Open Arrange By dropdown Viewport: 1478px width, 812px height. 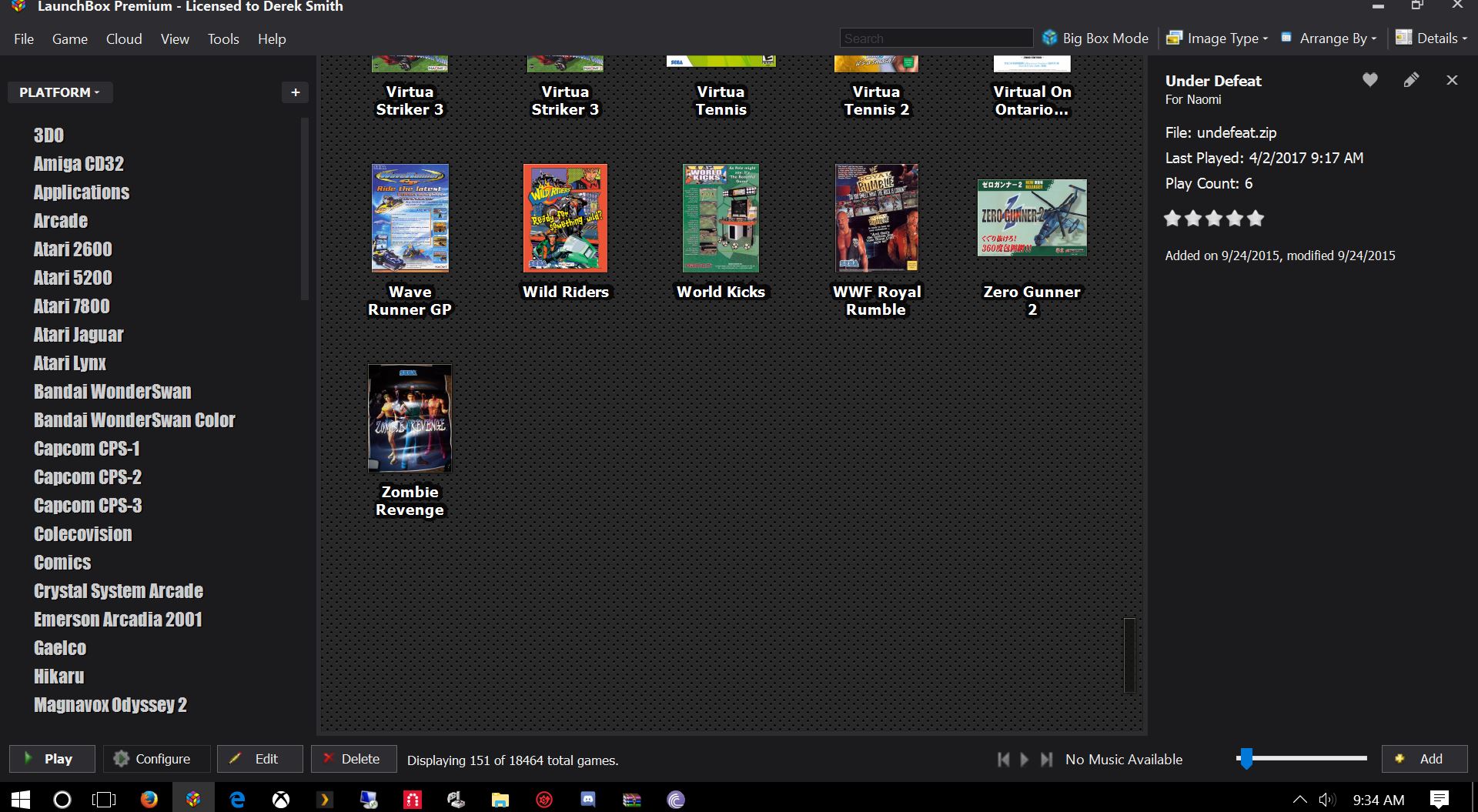pyautogui.click(x=1329, y=38)
